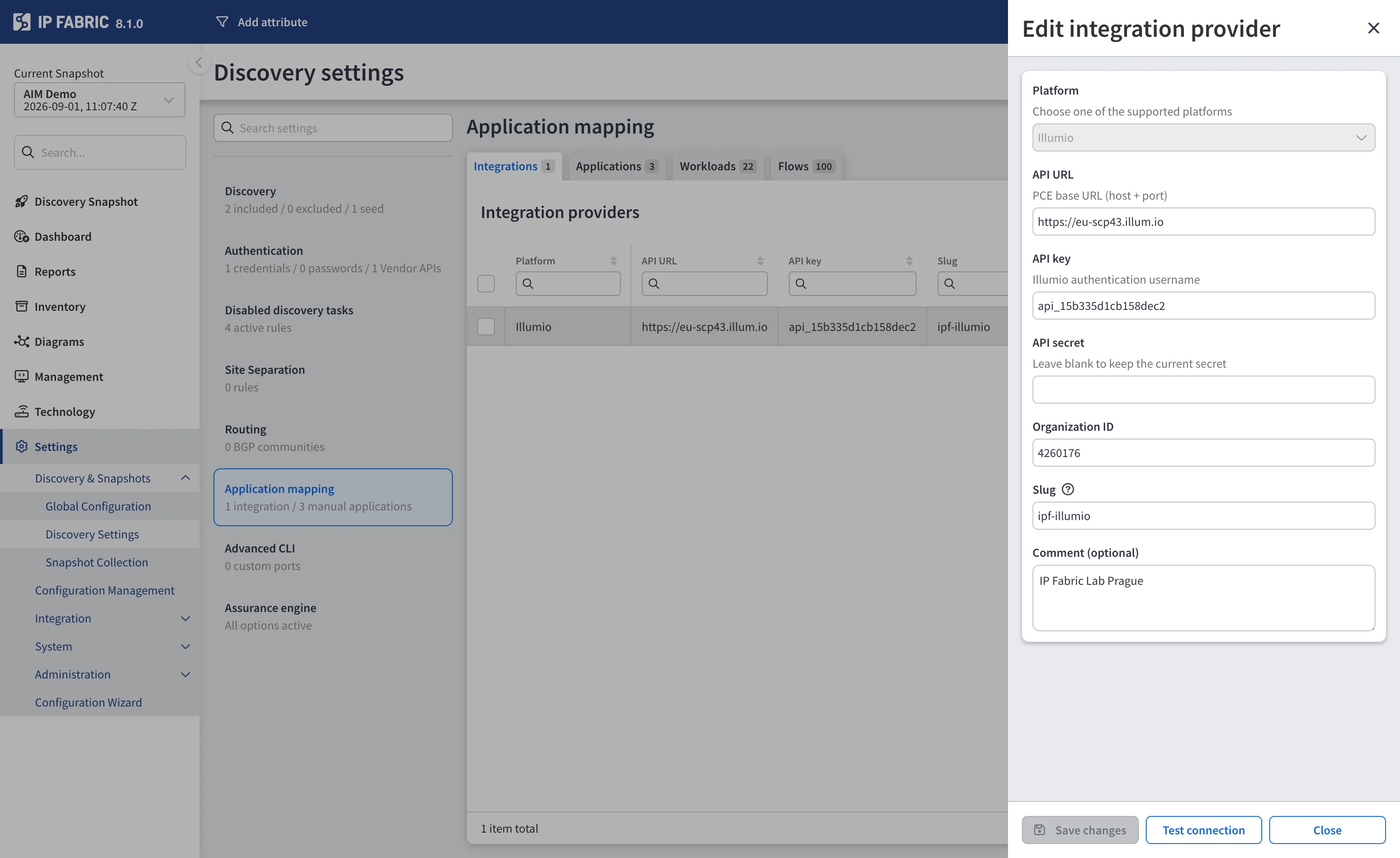Image resolution: width=1400 pixels, height=858 pixels.
Task: Open the Snapshot Collection sidebar link
Action: (97, 562)
